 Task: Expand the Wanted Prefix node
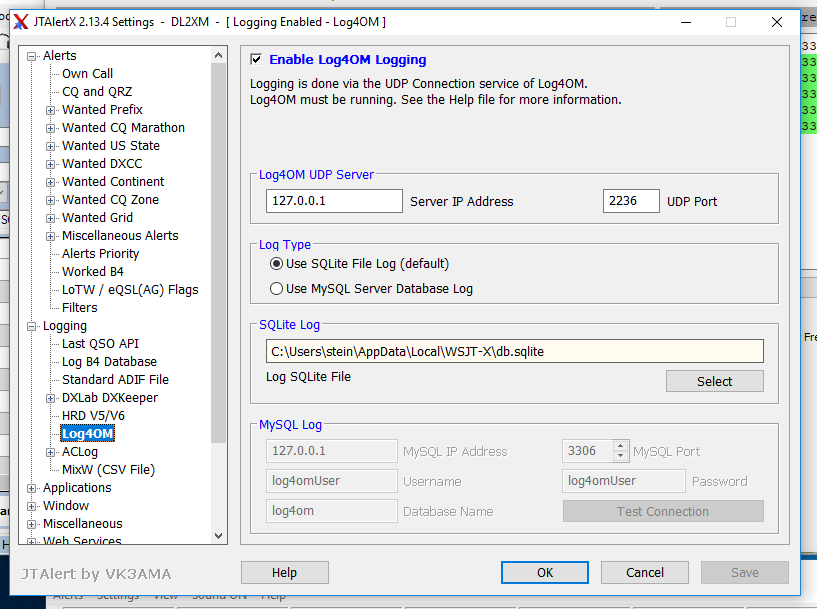coord(51,110)
